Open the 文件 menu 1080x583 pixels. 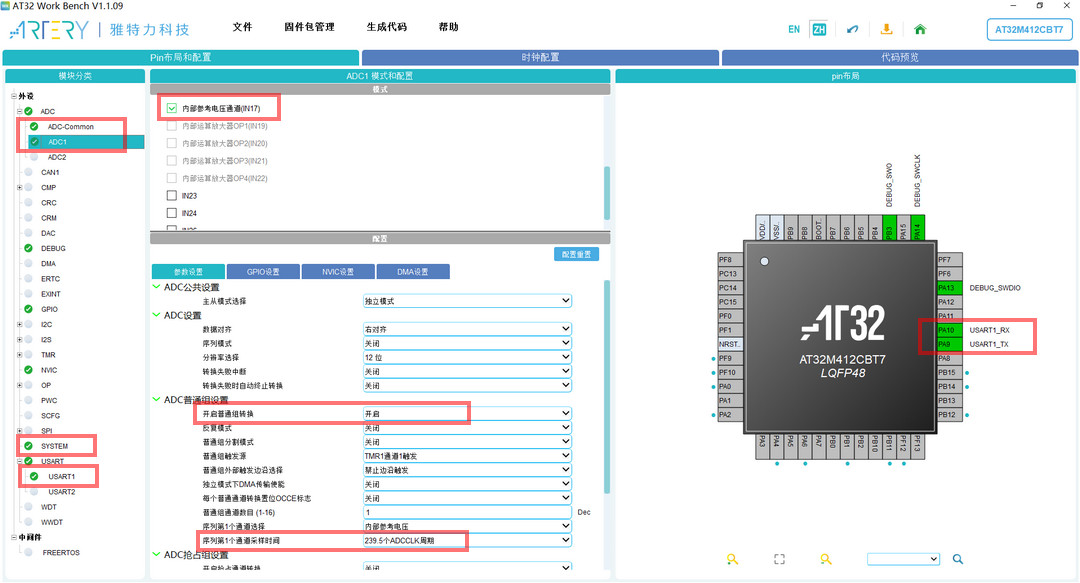[242, 27]
